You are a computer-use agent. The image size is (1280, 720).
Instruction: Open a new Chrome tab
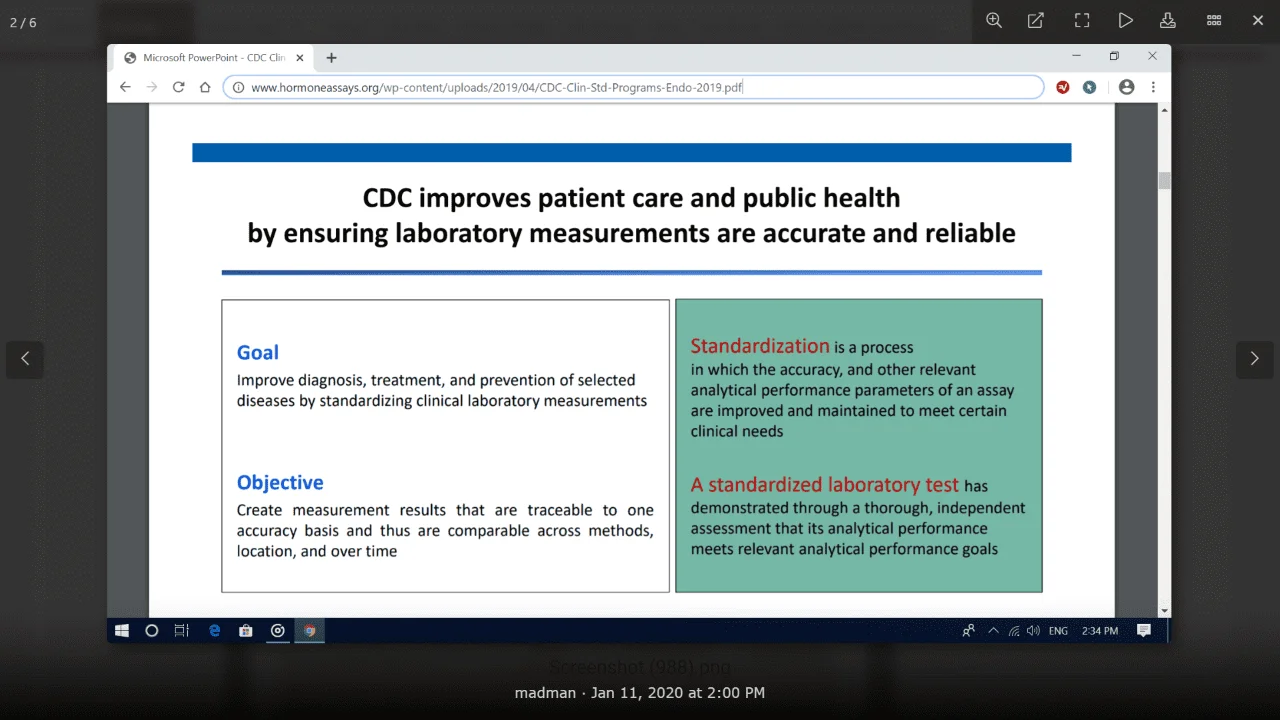pos(332,58)
